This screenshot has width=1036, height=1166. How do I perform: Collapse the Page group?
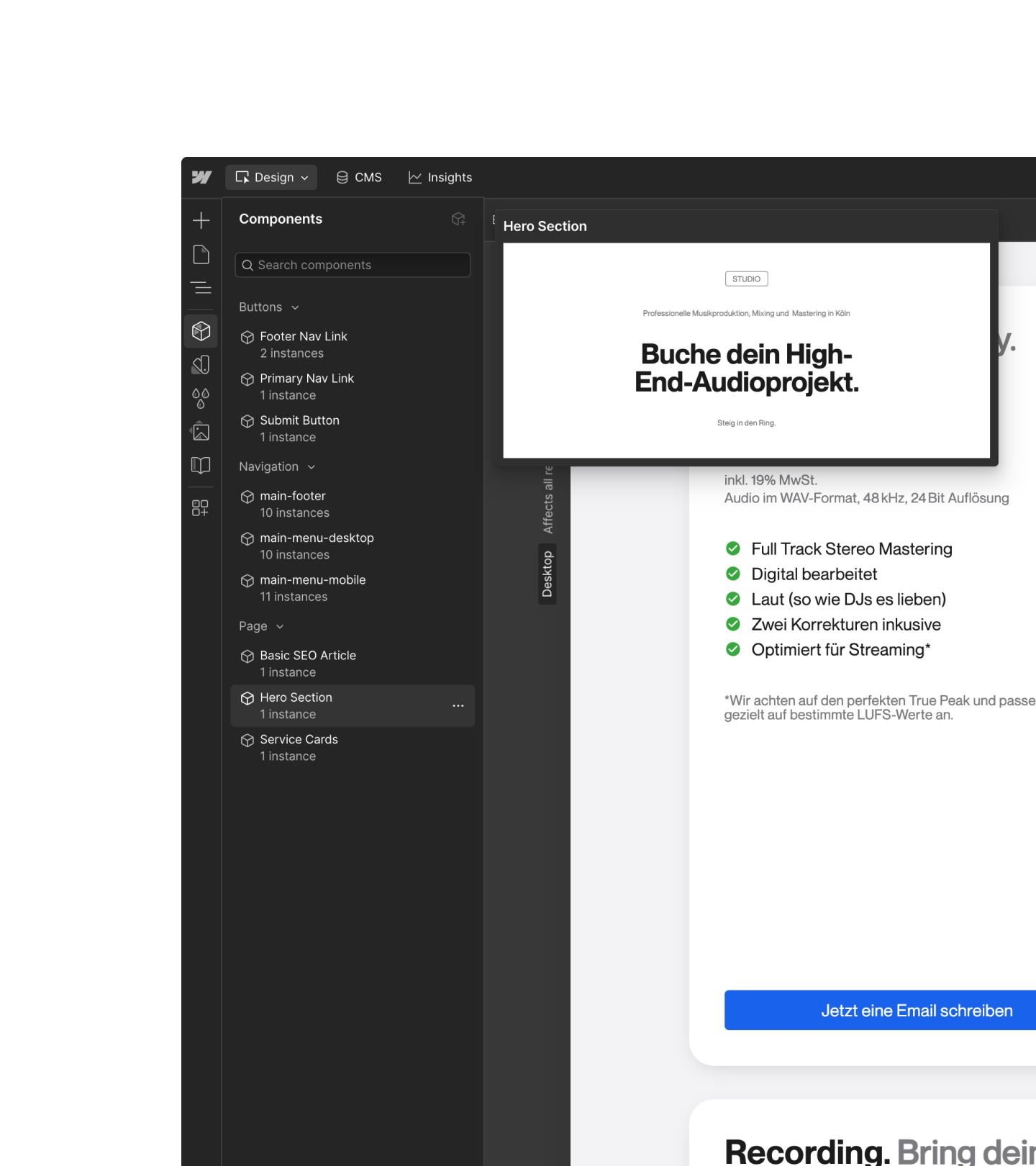261,626
